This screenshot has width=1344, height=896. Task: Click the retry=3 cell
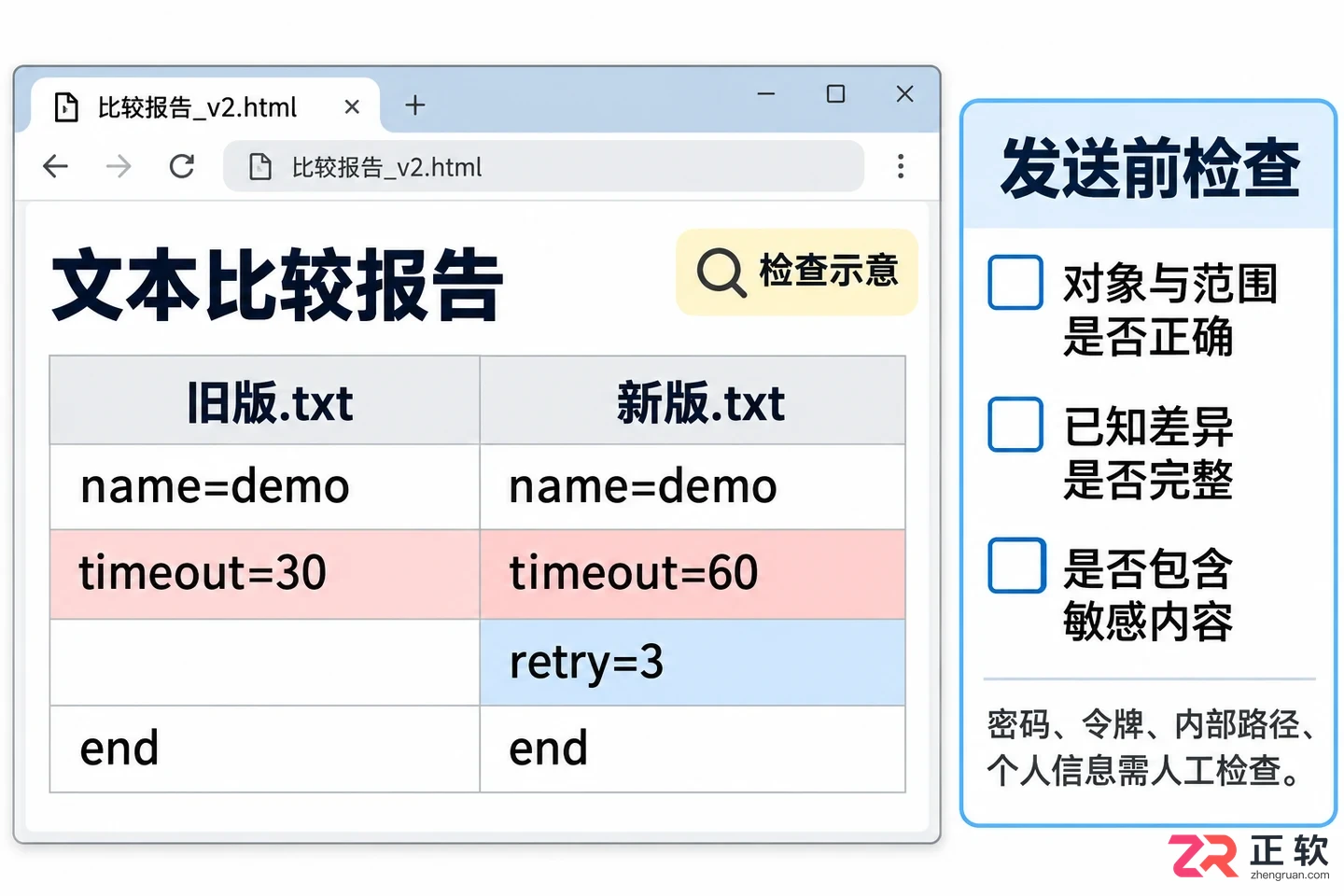[693, 663]
